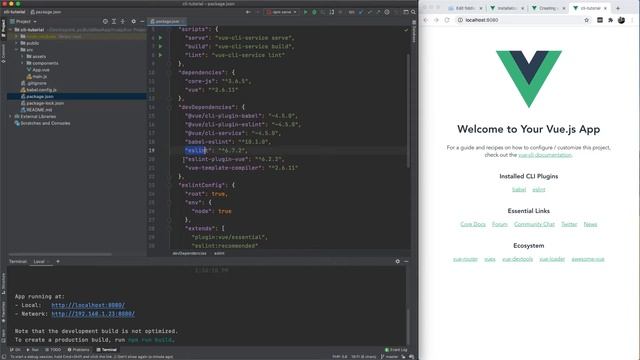Click the babel plugin link
This screenshot has height=360, width=640.
point(519,189)
